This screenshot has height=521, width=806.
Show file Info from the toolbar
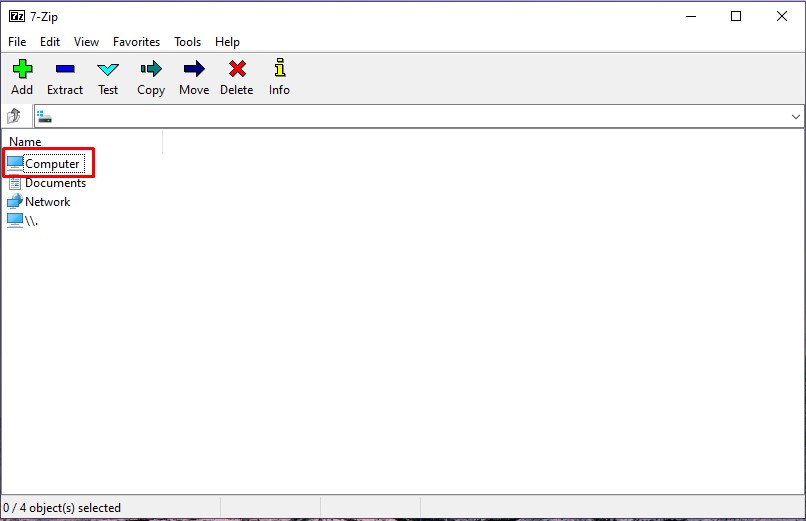coord(279,70)
